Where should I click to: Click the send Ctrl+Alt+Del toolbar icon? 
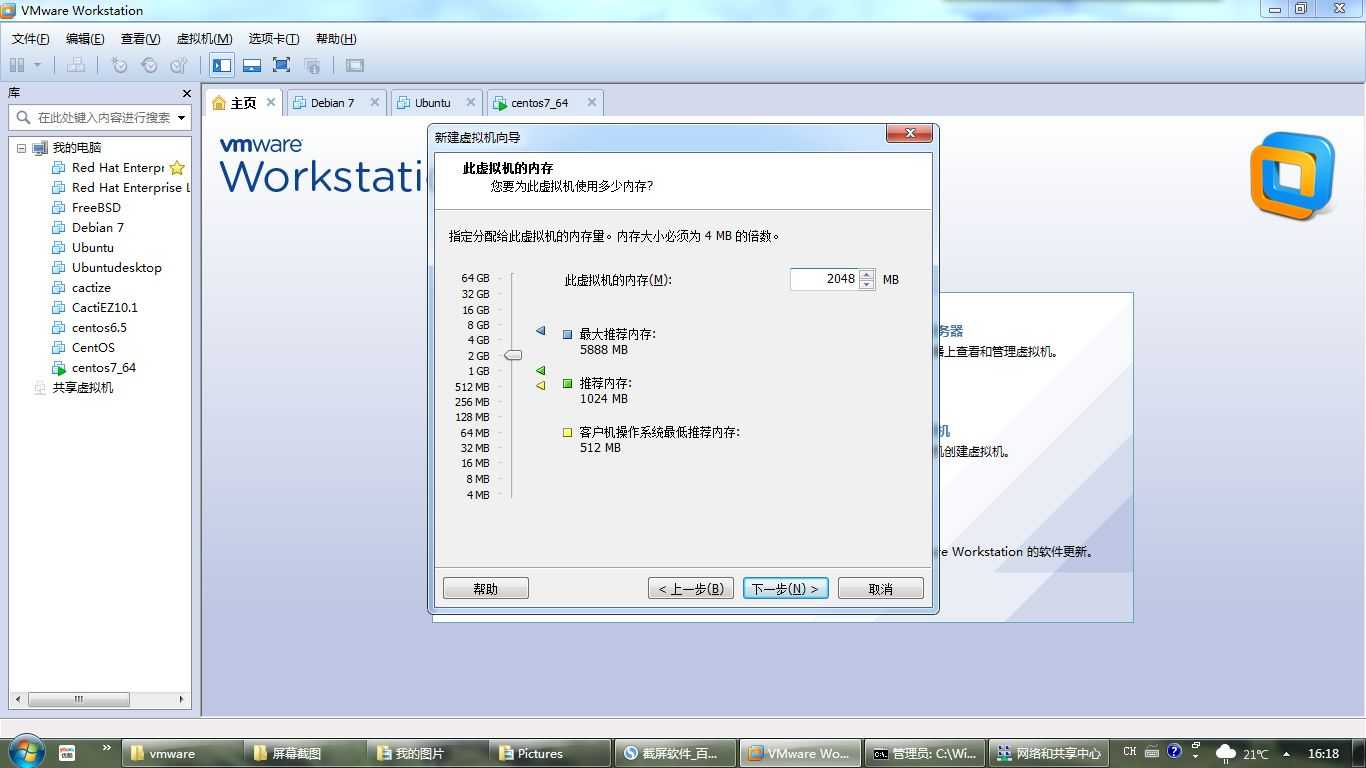[x=76, y=65]
